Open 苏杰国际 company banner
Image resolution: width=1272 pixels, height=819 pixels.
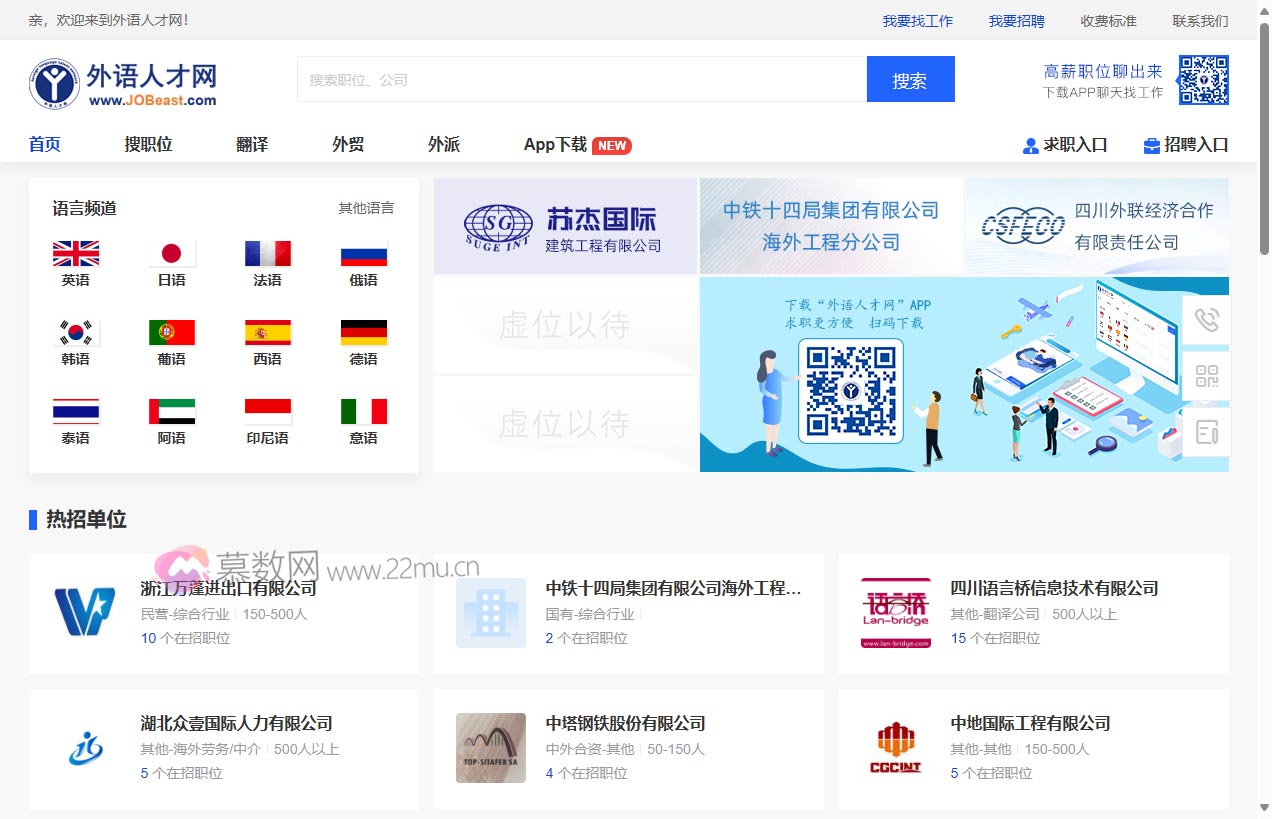tap(565, 227)
